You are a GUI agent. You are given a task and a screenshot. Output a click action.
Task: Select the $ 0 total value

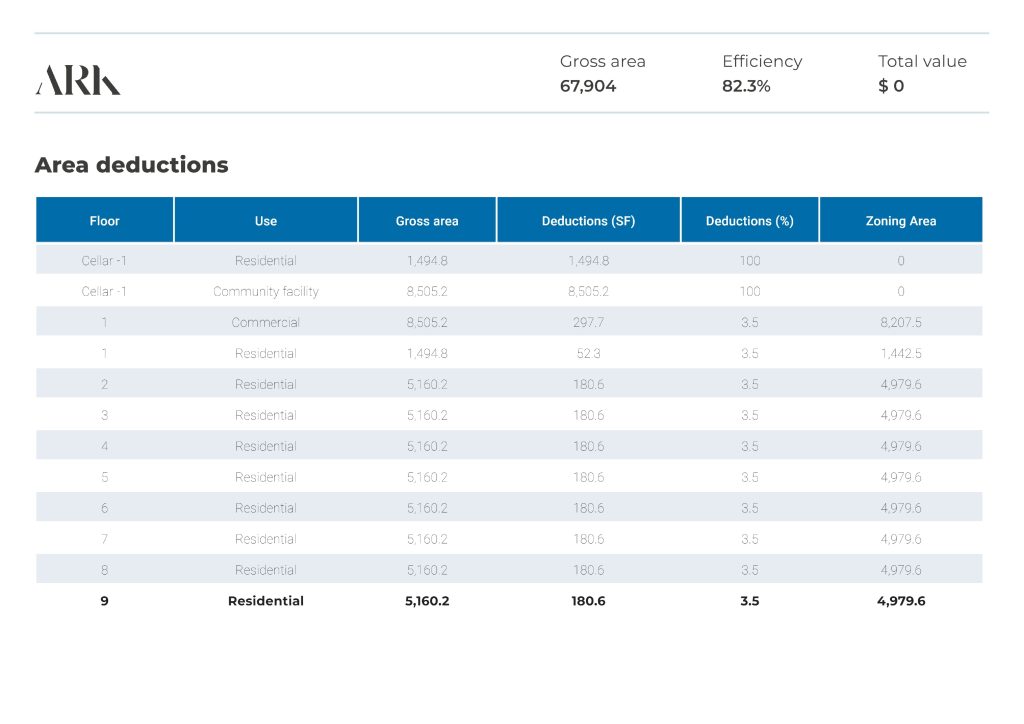point(891,86)
